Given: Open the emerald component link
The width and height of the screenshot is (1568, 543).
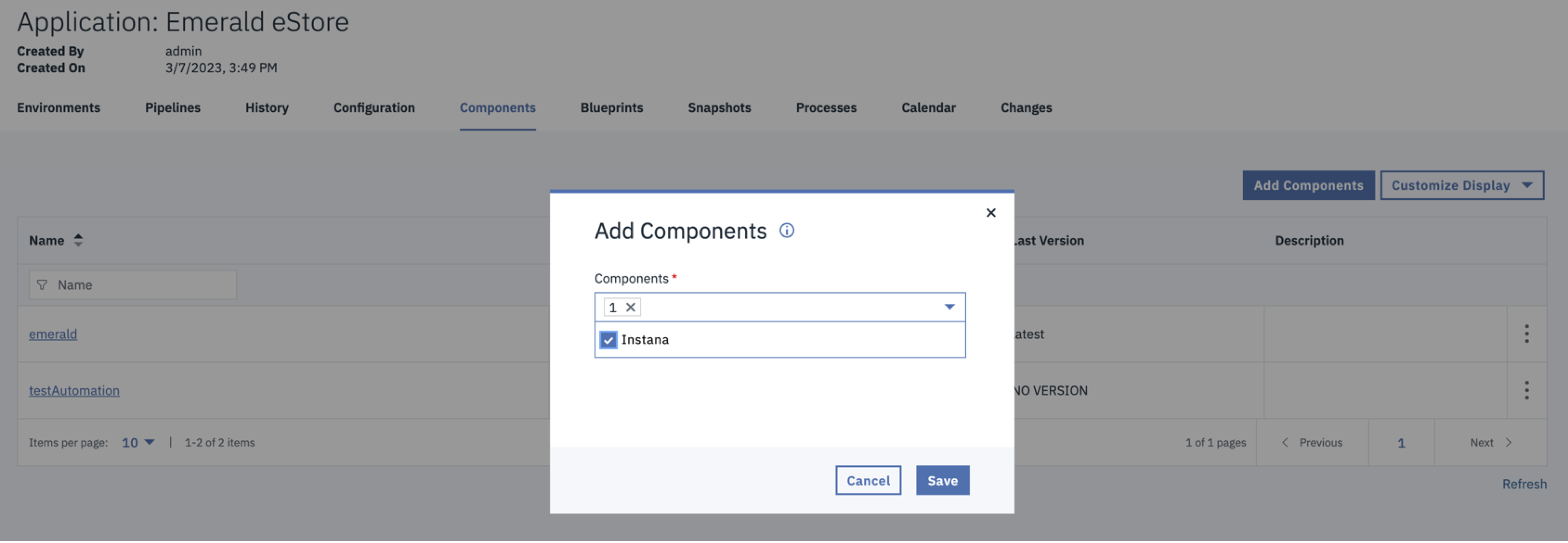Looking at the screenshot, I should click(53, 334).
